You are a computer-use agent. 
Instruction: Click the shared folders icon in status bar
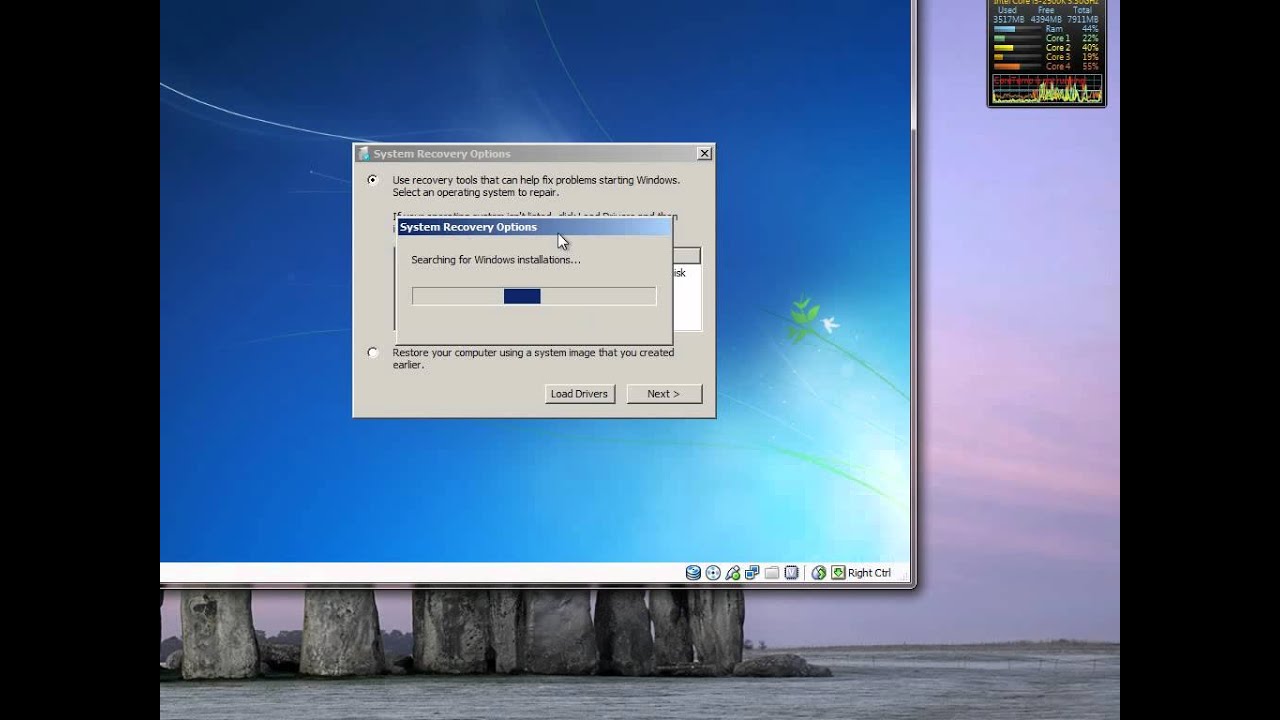tap(771, 573)
